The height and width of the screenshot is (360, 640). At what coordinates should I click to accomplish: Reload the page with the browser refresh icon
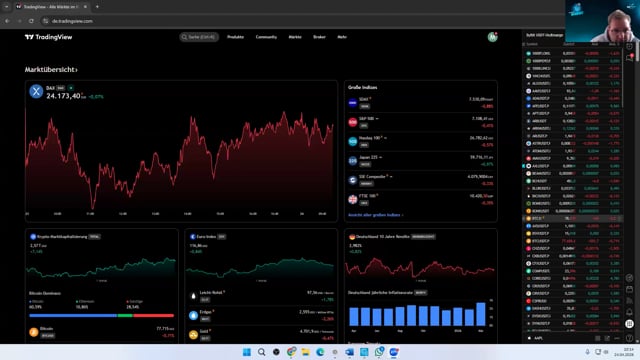[31, 21]
